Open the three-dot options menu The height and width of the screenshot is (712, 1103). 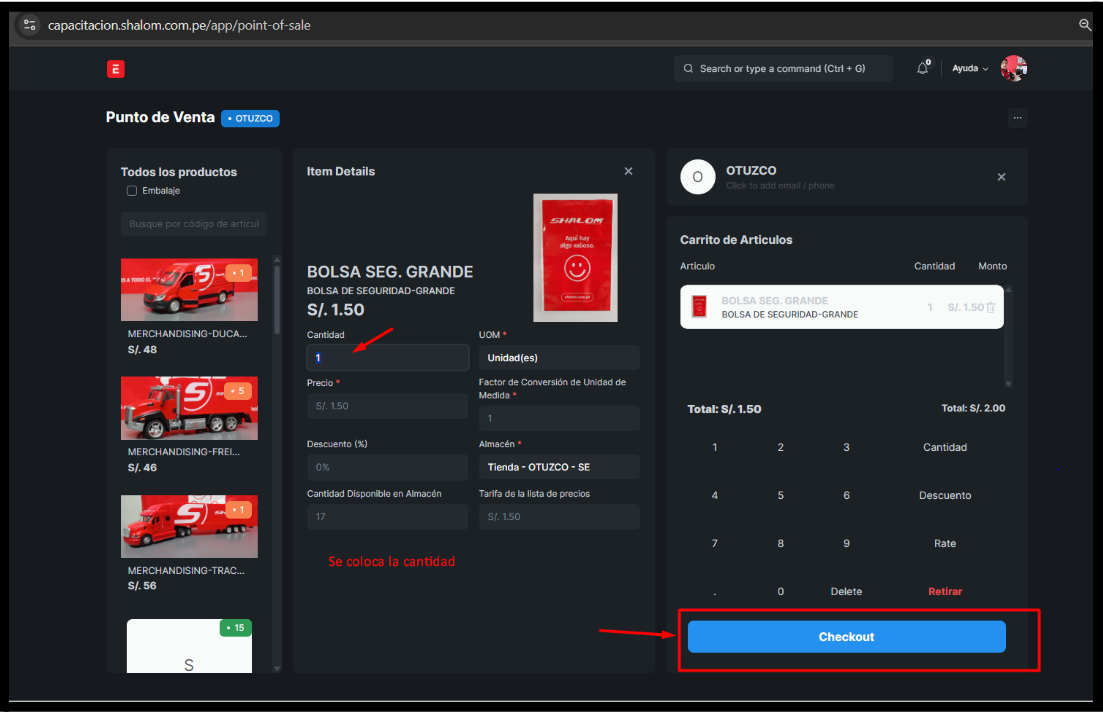coord(1017,118)
